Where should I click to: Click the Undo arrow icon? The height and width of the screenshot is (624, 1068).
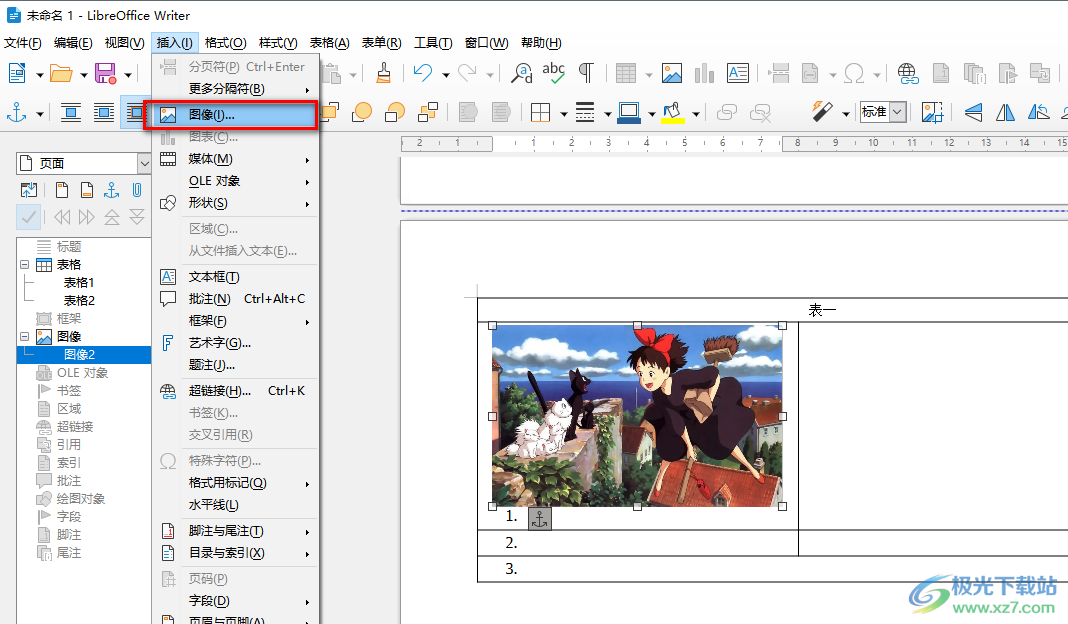pos(423,73)
